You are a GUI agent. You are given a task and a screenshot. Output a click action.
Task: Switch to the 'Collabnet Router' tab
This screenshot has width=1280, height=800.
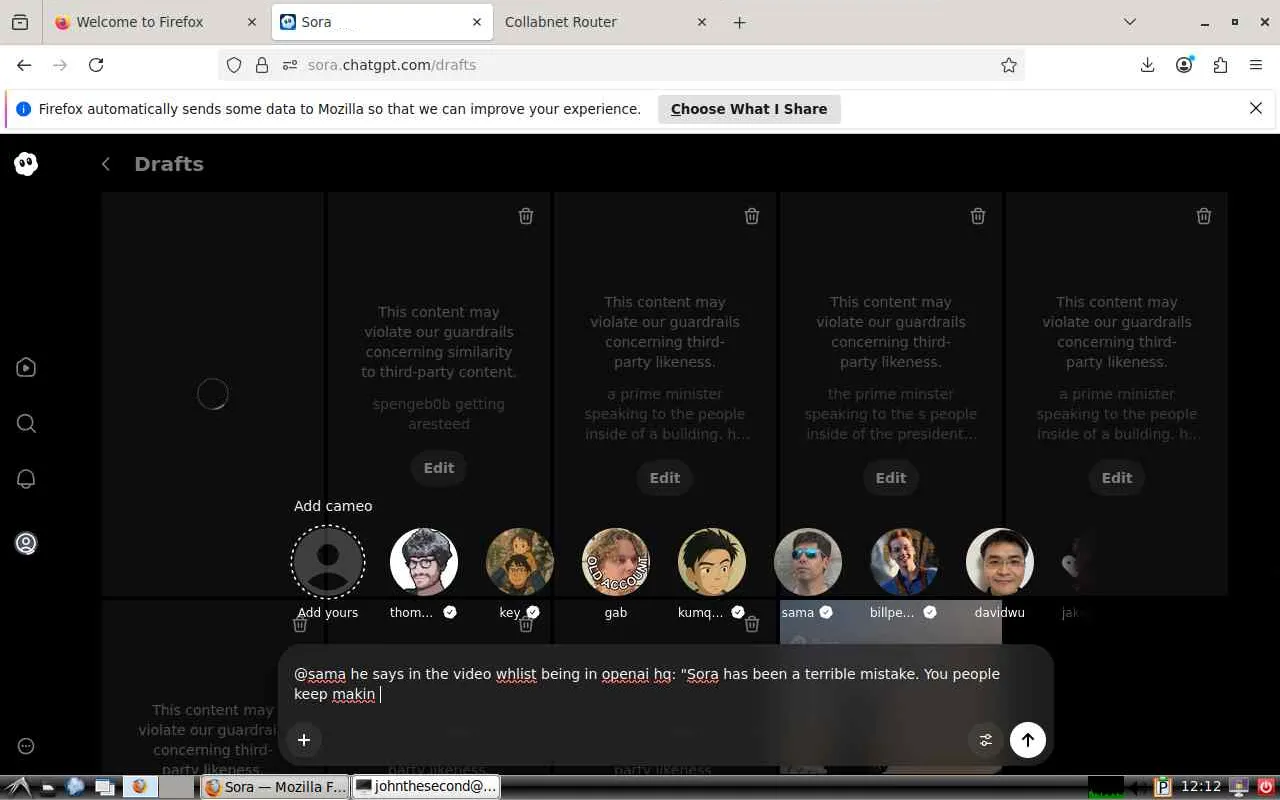click(x=605, y=22)
